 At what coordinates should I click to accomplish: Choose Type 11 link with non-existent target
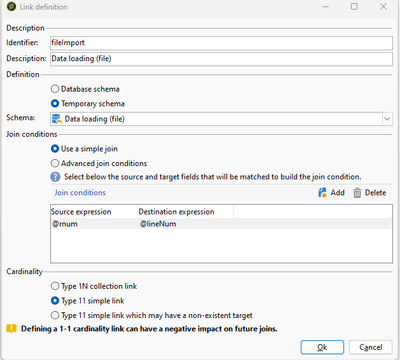(55, 315)
